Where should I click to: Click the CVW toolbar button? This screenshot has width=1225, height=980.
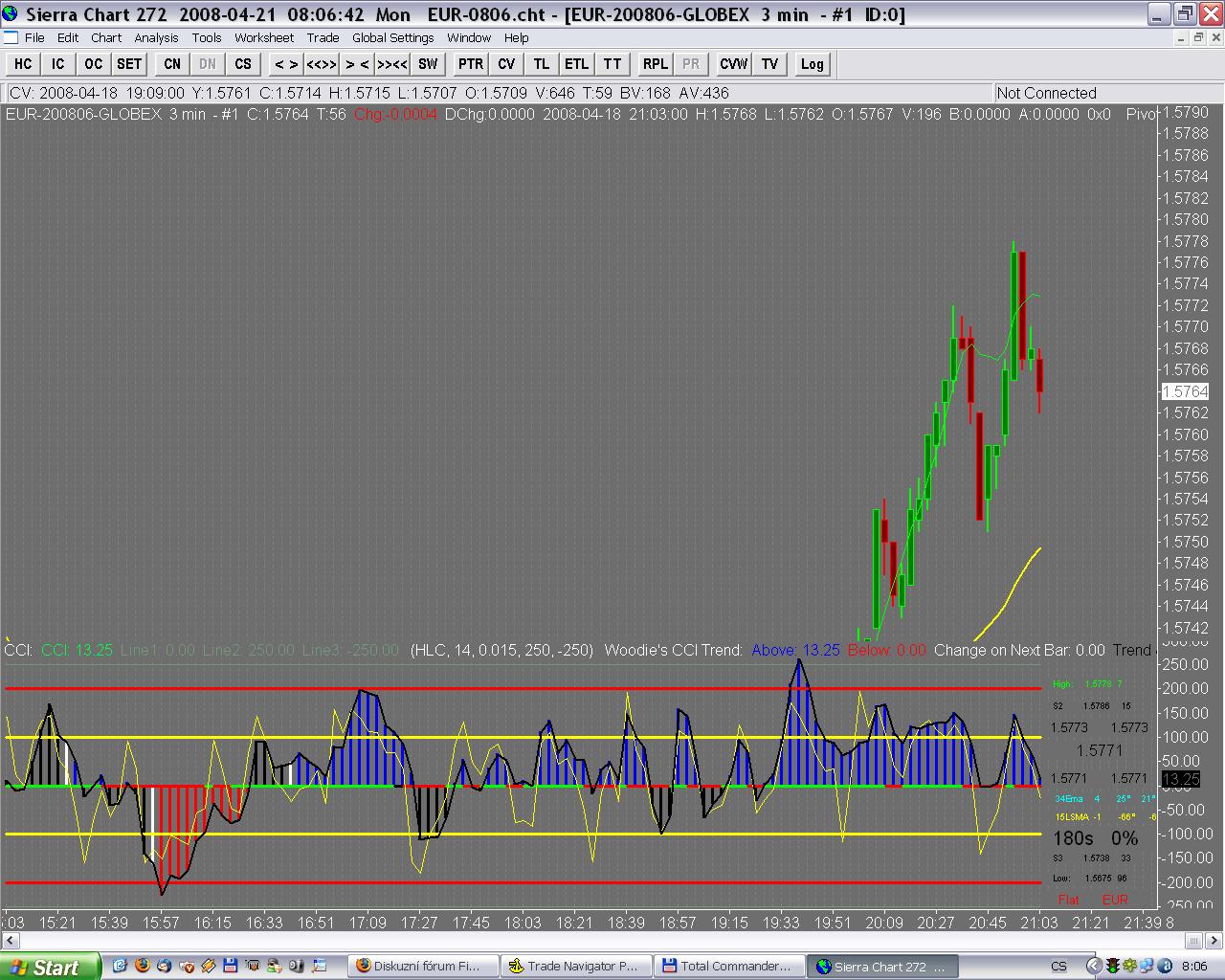pyautogui.click(x=734, y=64)
